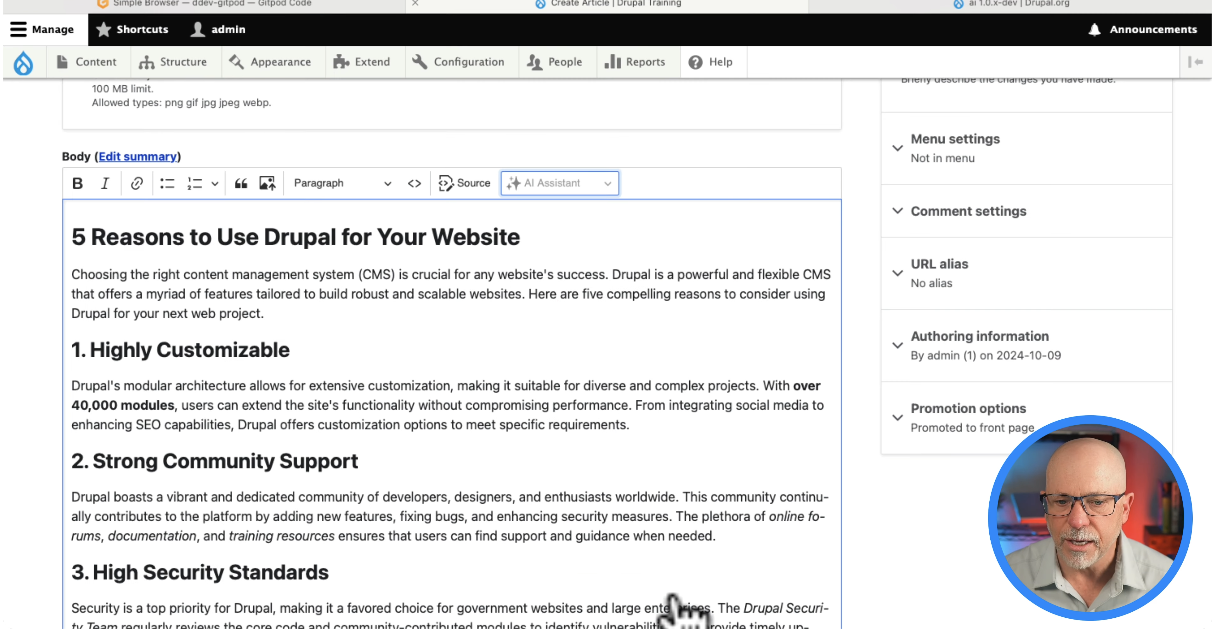
Task: Open the Structure admin menu
Action: click(x=173, y=62)
